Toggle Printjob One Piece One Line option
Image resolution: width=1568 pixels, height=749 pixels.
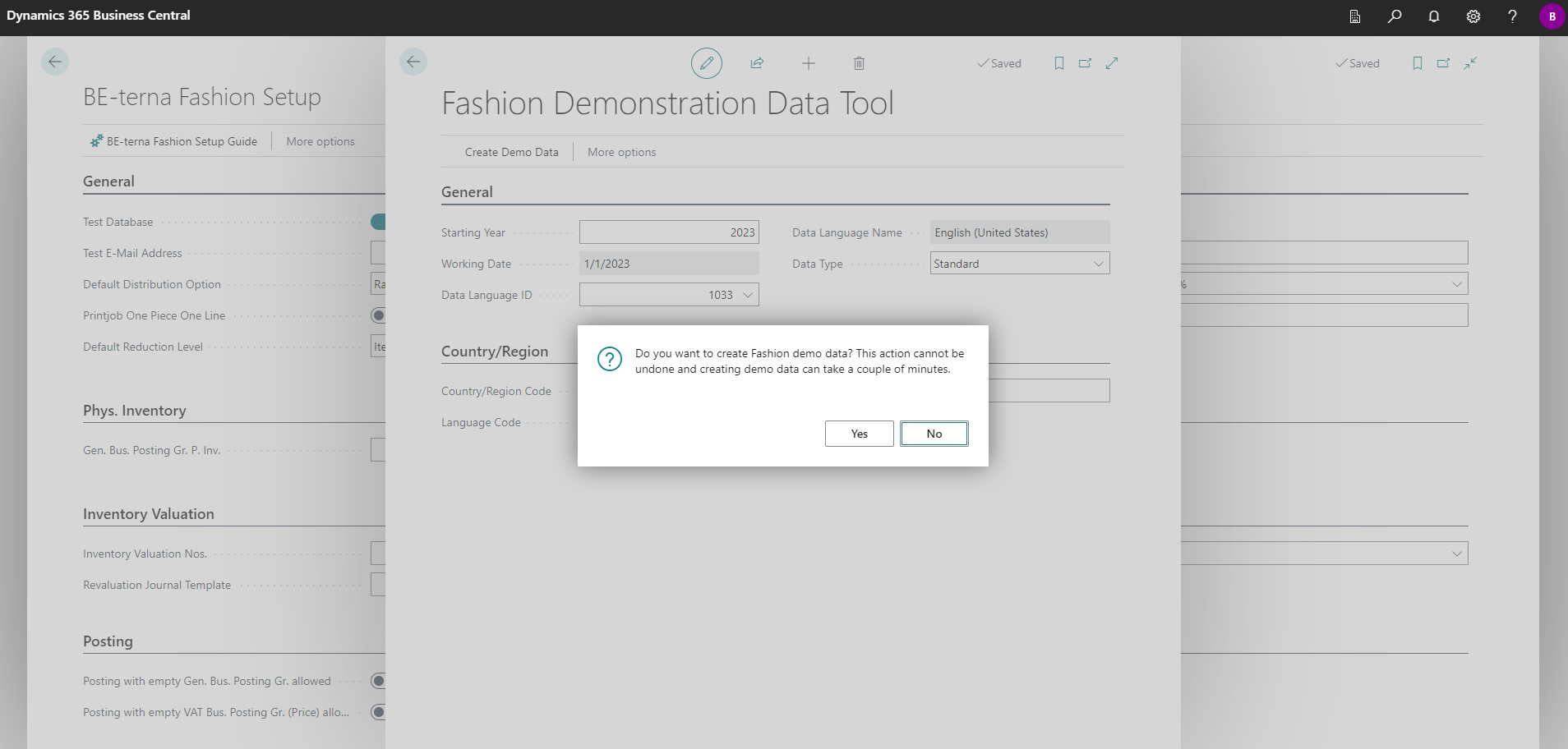point(379,315)
